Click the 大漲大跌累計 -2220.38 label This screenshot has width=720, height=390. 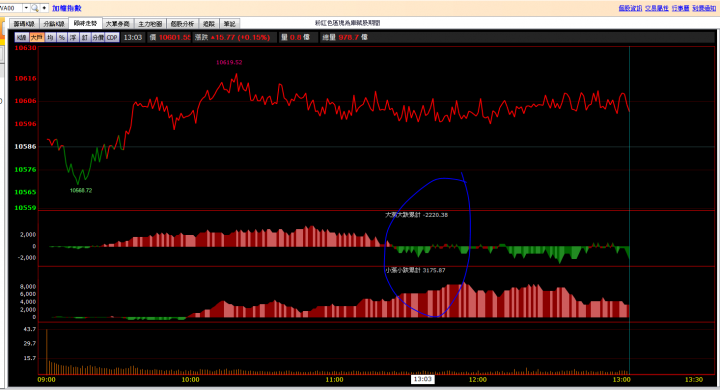[x=416, y=215]
